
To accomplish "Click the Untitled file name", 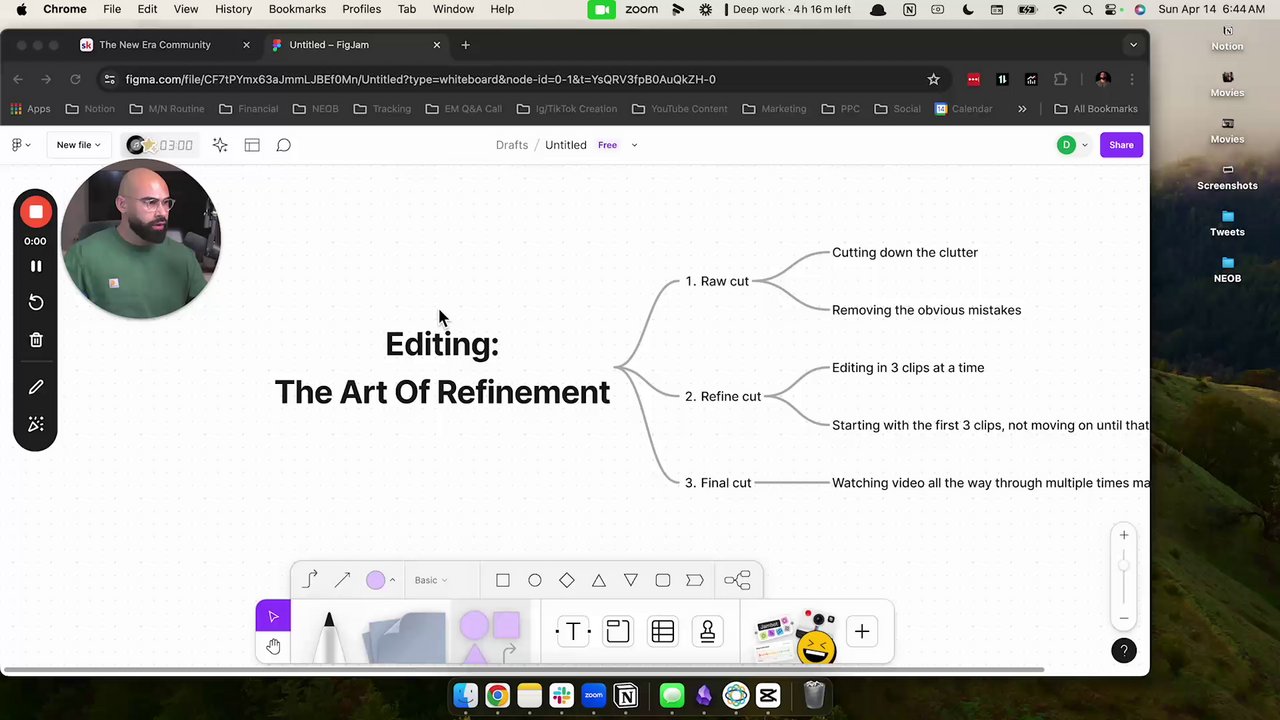I will point(565,145).
